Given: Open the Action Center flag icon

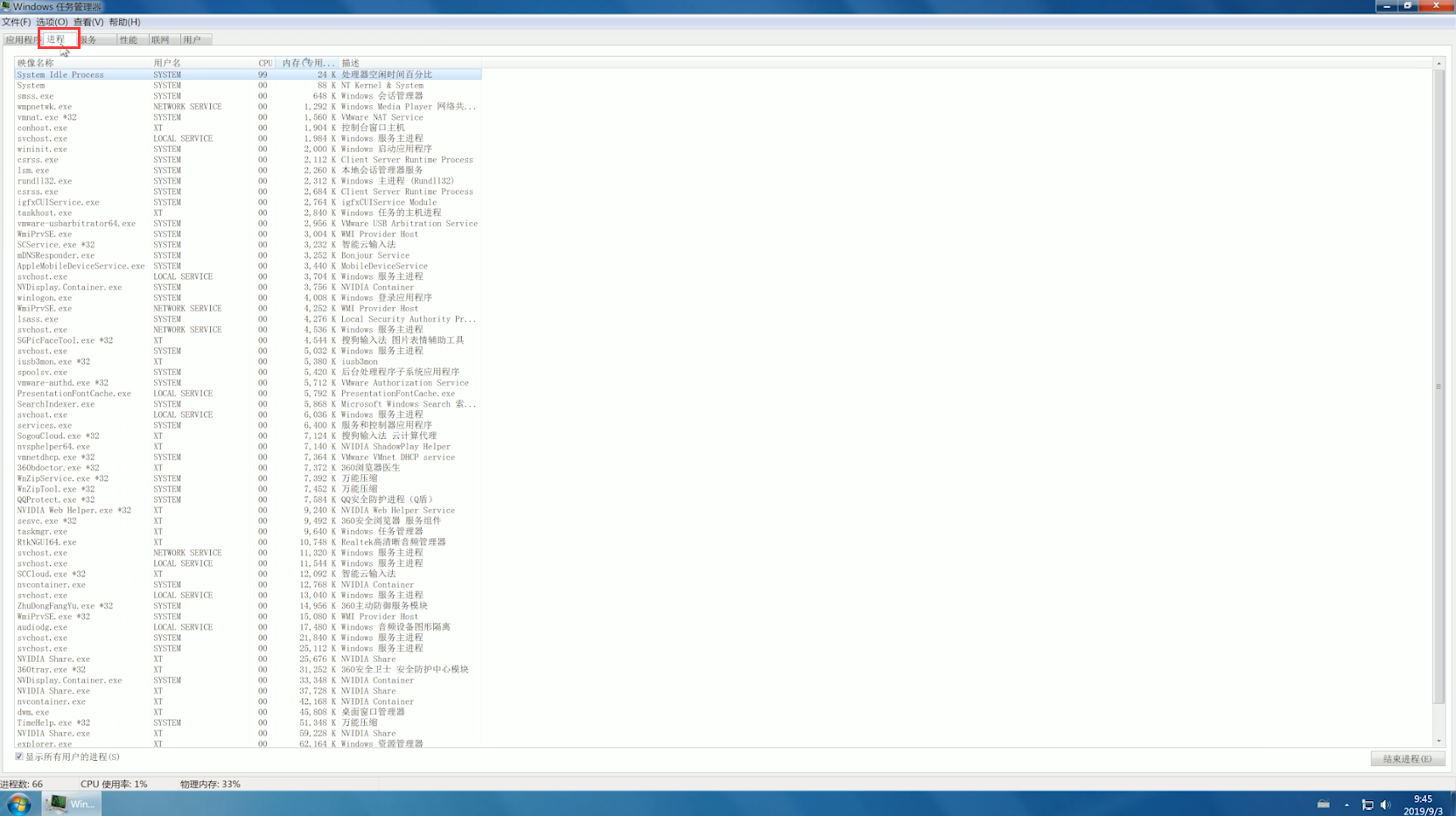Looking at the screenshot, I should point(1368,805).
